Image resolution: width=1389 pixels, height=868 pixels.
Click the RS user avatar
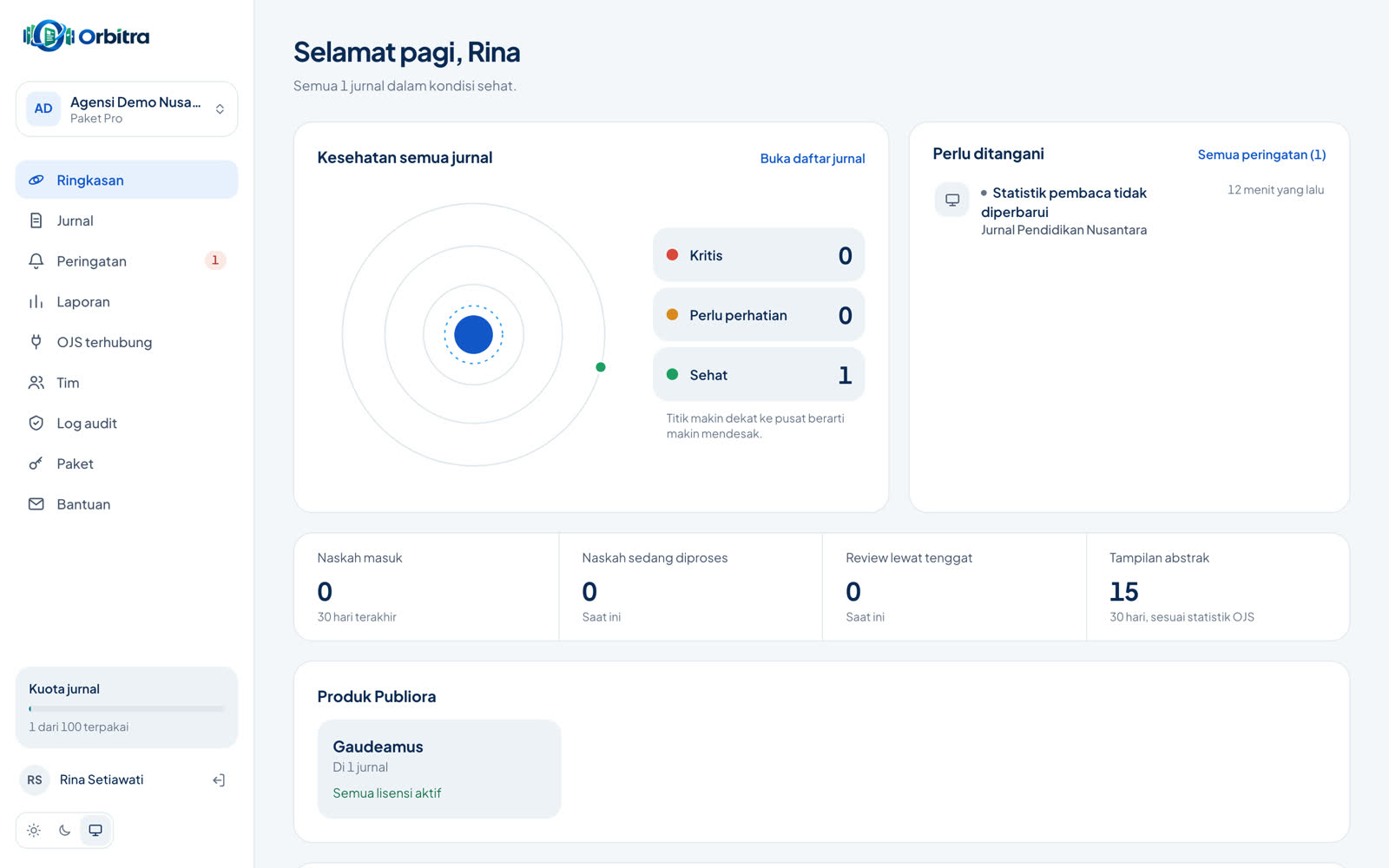(35, 779)
